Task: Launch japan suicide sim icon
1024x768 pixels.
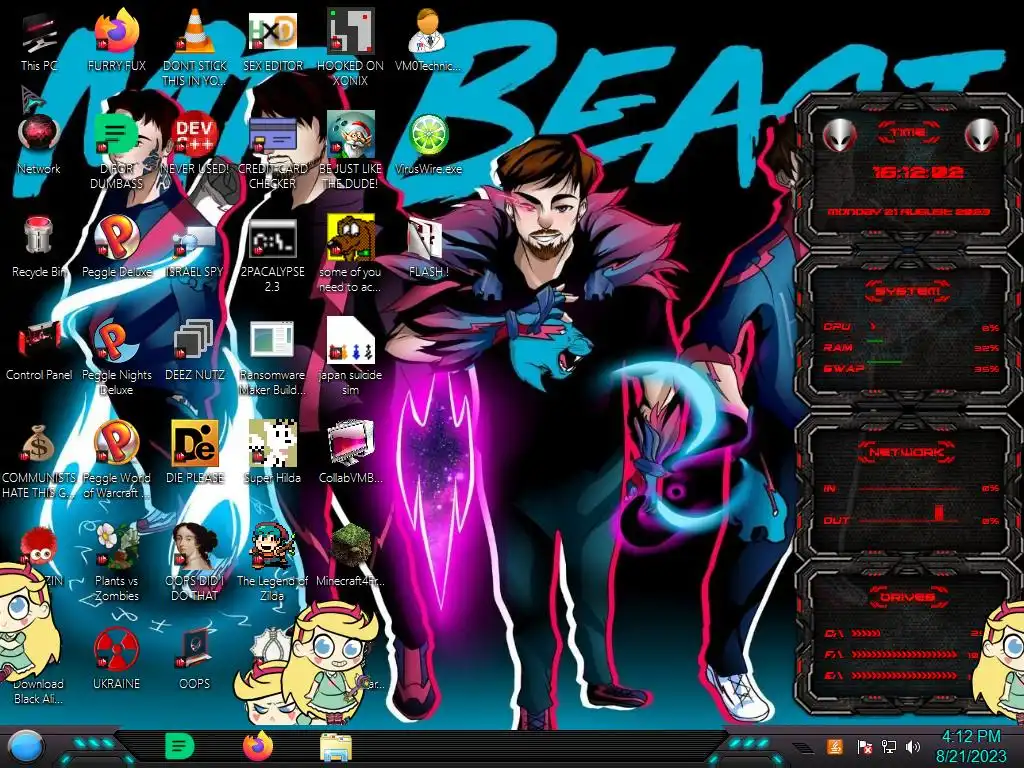Action: pos(350,356)
